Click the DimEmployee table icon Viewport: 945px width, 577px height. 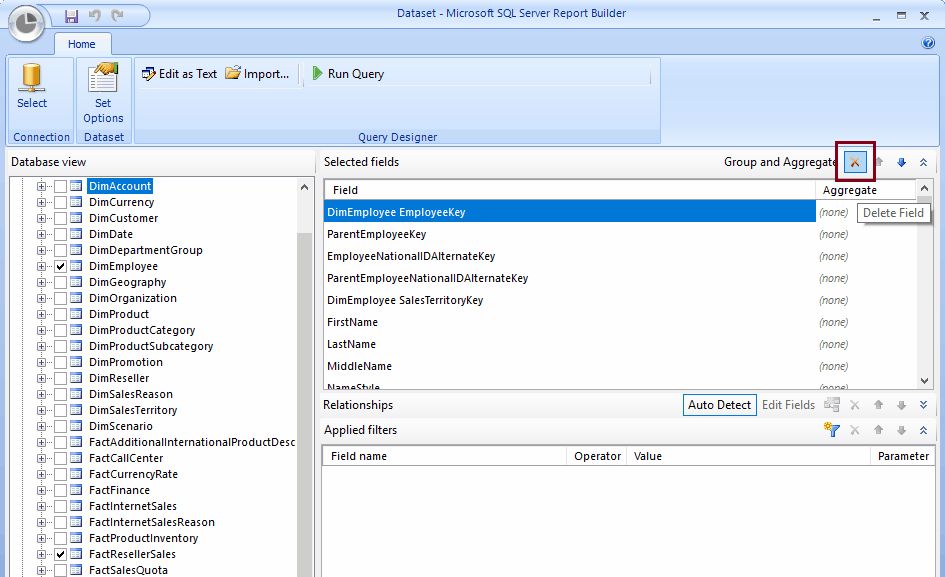pos(76,266)
